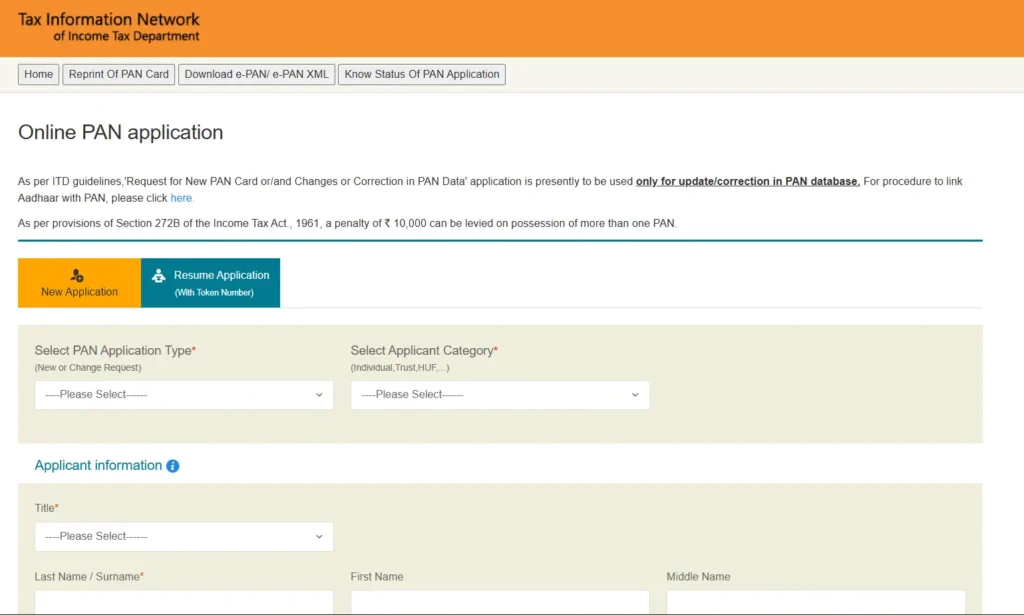
Task: Click the Resume Application token icon
Action: pos(158,276)
